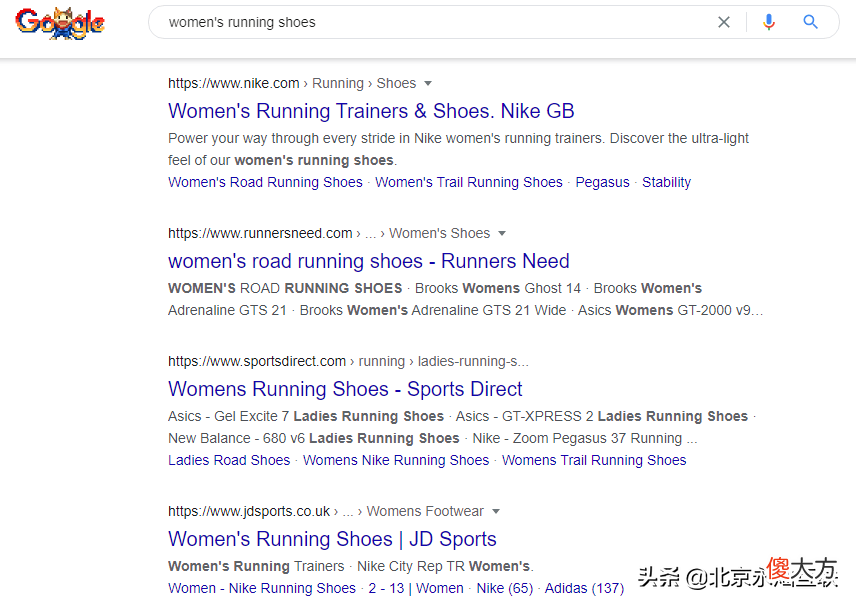Screen dimensions: 856x606
Task: Open the Pegasus sitelink
Action: 603,182
